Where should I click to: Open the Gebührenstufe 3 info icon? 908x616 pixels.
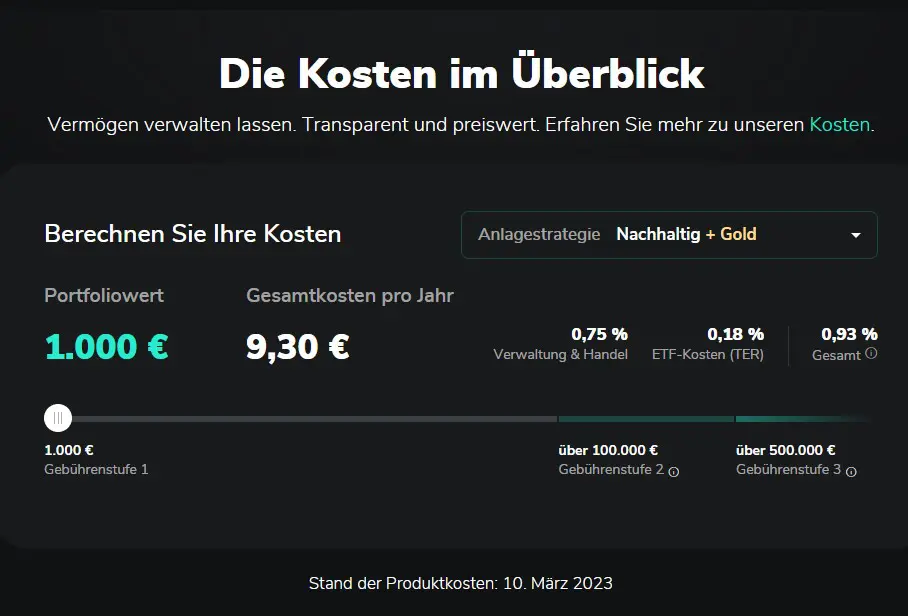pyautogui.click(x=851, y=472)
